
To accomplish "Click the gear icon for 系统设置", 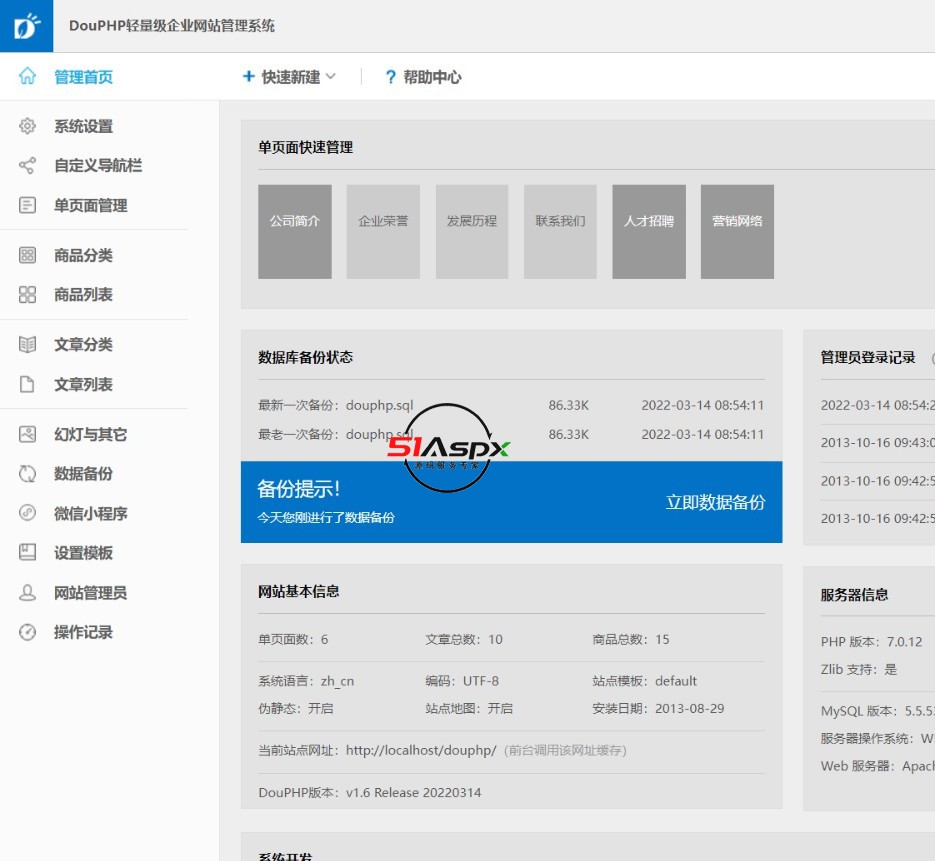I will pos(28,126).
